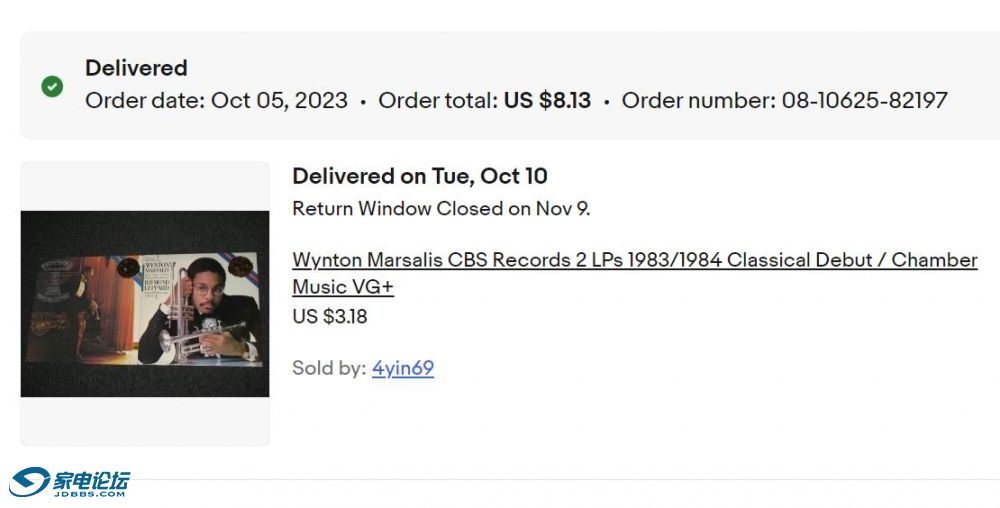The height and width of the screenshot is (508, 1000).
Task: Click the Sold by label
Action: point(328,368)
